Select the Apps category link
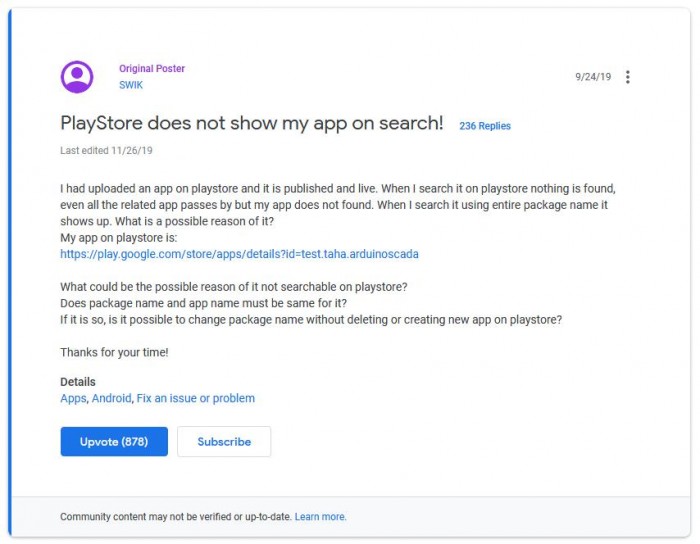700x544 pixels. click(73, 398)
